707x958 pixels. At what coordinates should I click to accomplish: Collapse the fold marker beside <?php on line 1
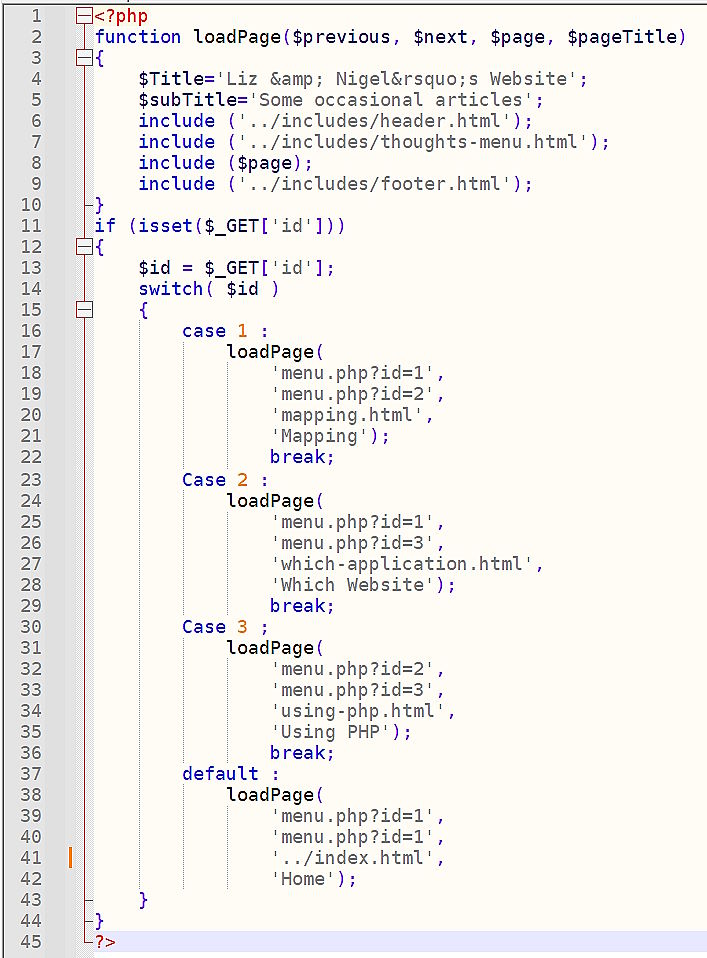pyautogui.click(x=84, y=16)
